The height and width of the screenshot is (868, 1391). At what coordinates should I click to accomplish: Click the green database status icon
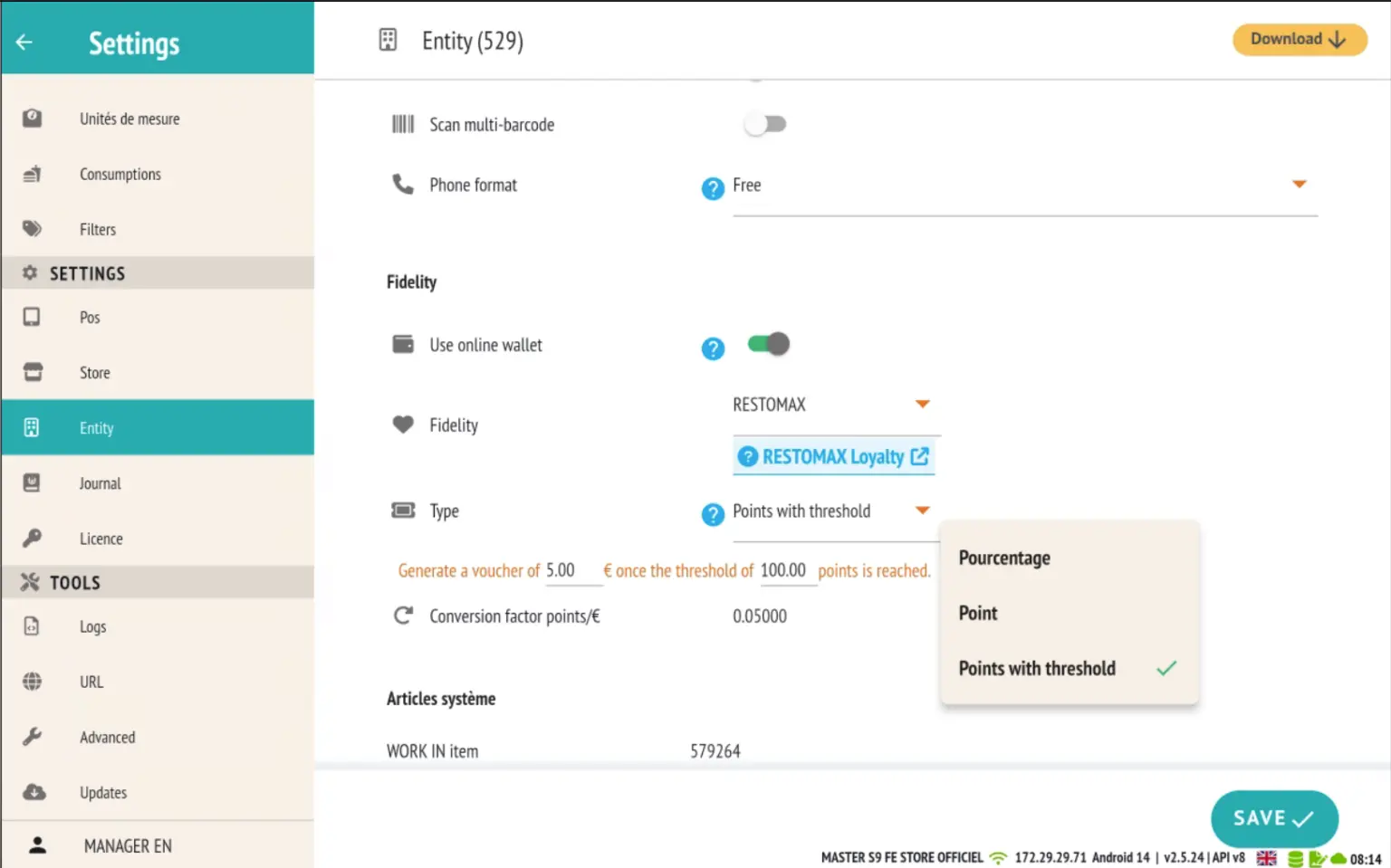(x=1295, y=859)
